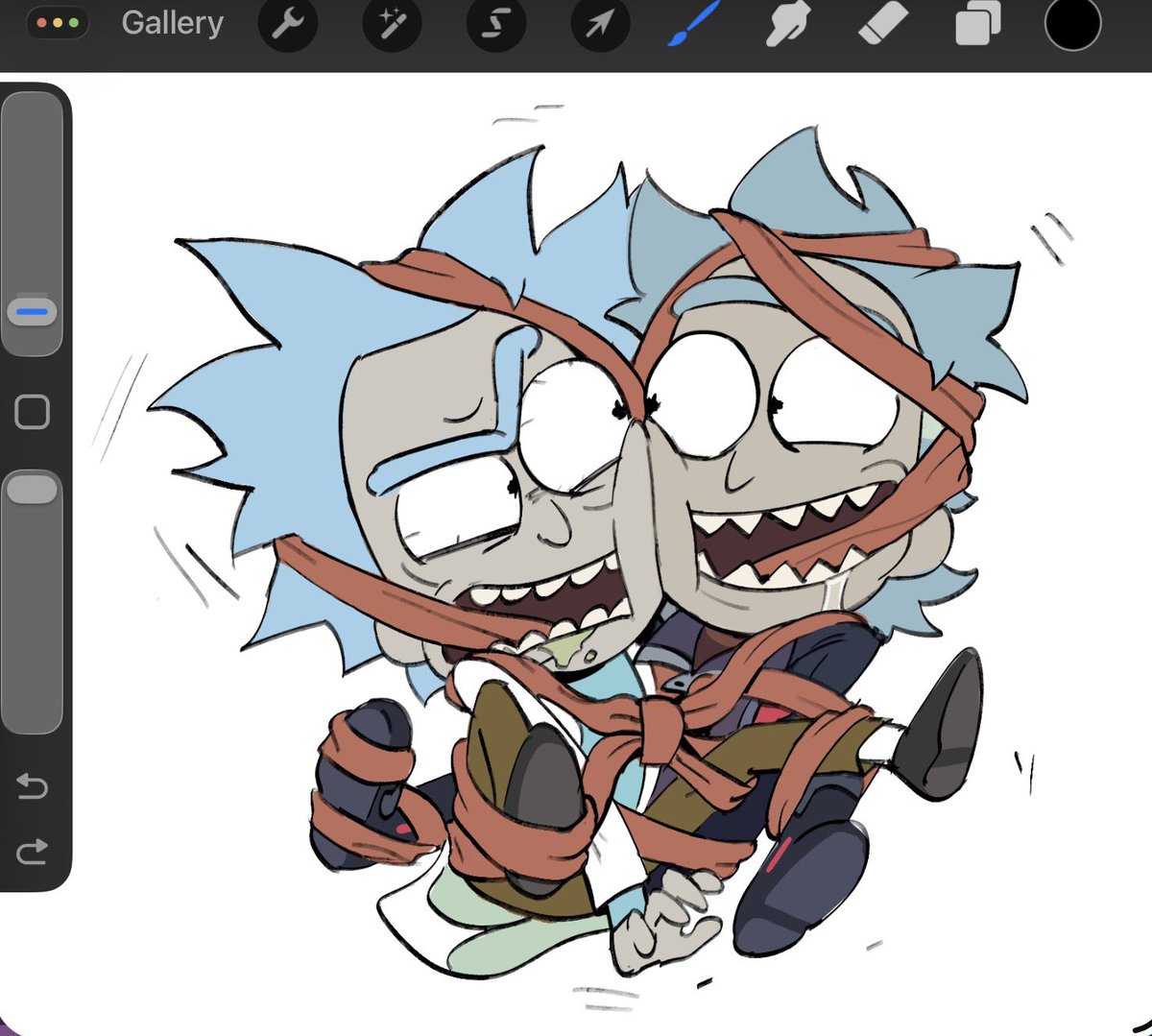Select the Smudge tool
Screen dimensions: 1152x1036
pos(786,24)
